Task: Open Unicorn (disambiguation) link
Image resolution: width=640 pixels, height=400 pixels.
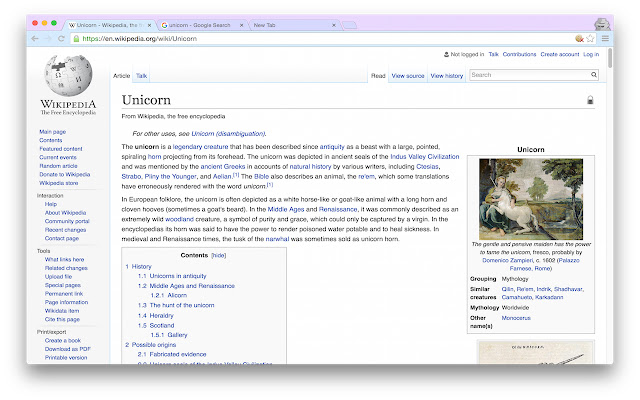Action: pyautogui.click(x=229, y=134)
